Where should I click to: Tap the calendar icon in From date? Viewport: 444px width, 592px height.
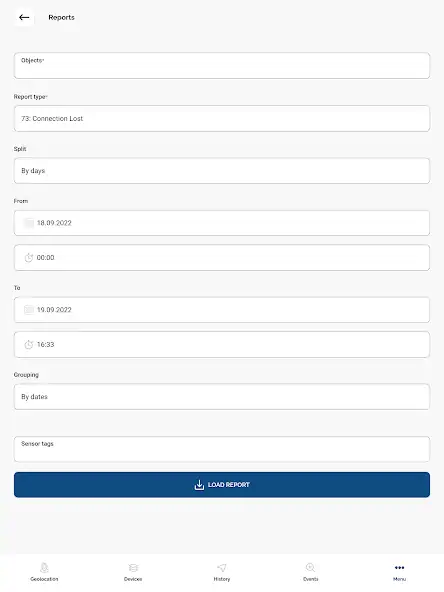tap(29, 223)
